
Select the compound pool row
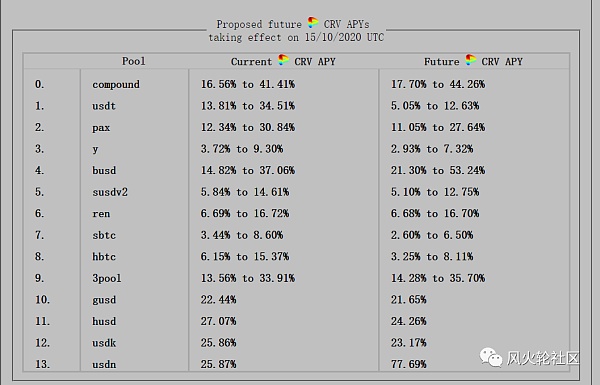[297, 84]
